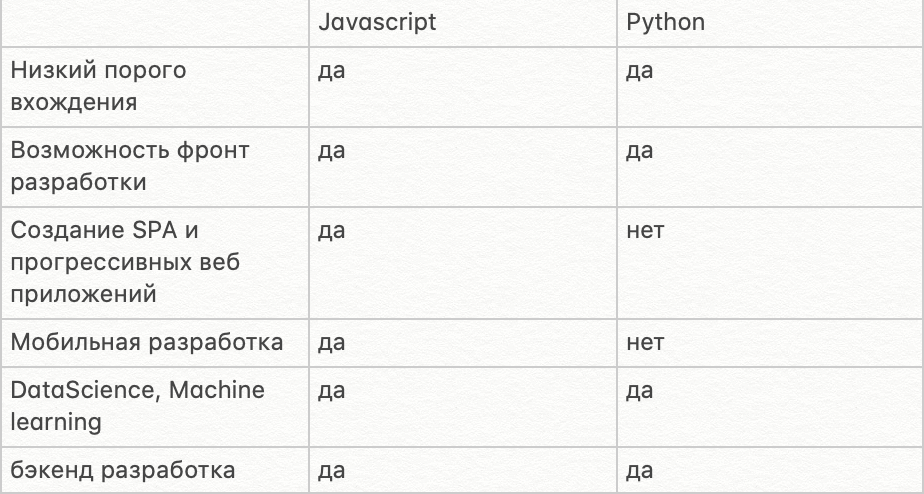
Task: Click the empty top-left header cell
Action: 155,23
